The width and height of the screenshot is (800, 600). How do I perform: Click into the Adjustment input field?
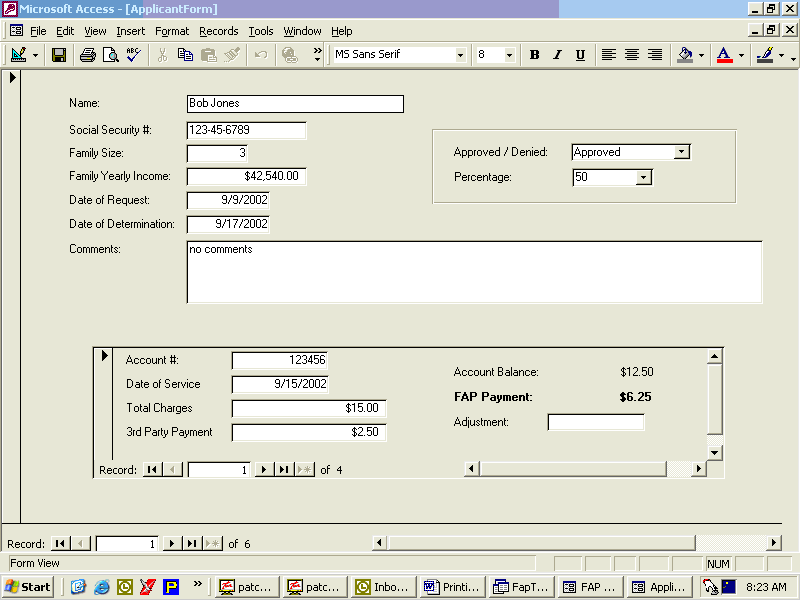point(595,422)
